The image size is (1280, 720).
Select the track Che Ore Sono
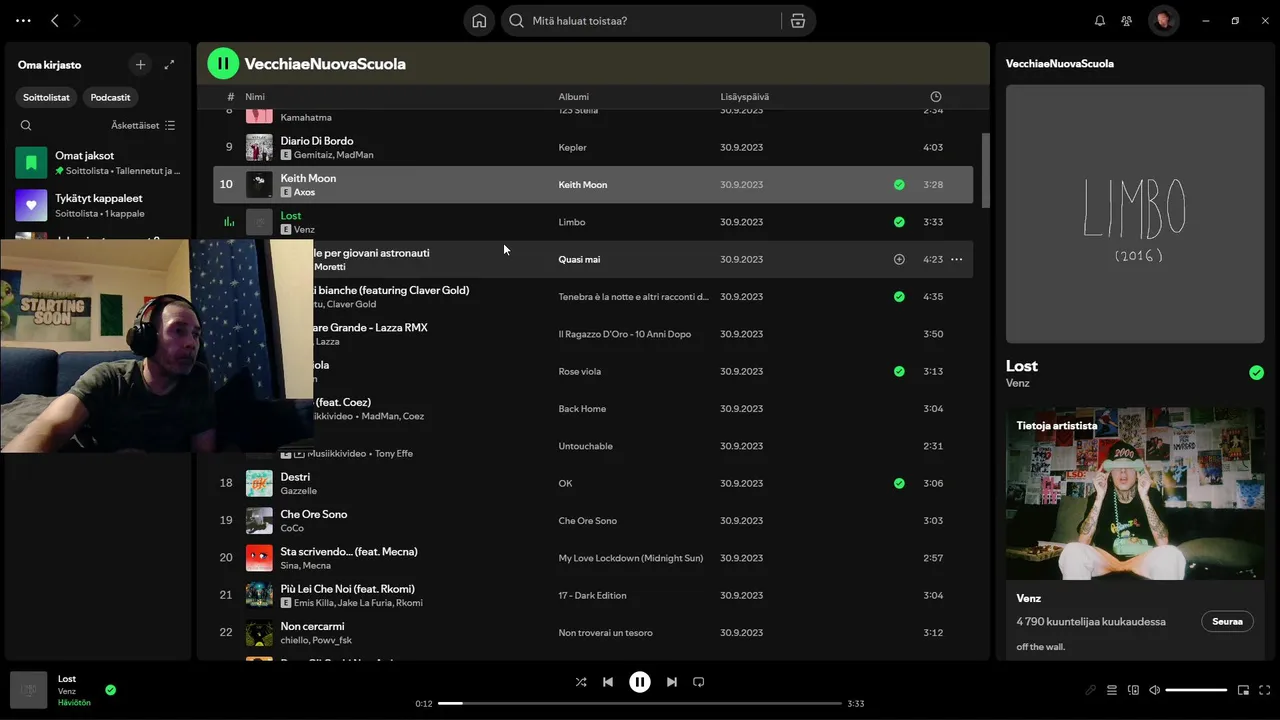point(593,521)
